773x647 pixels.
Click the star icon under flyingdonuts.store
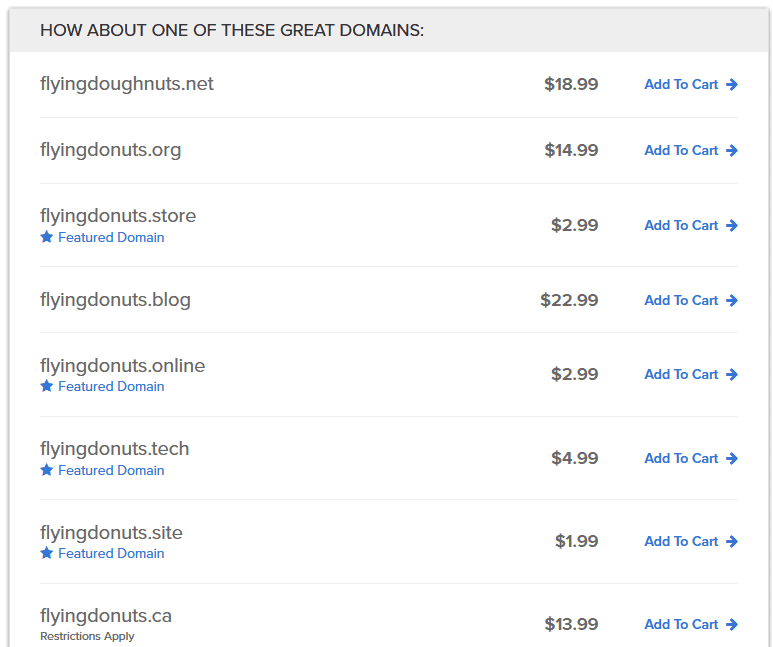(47, 237)
